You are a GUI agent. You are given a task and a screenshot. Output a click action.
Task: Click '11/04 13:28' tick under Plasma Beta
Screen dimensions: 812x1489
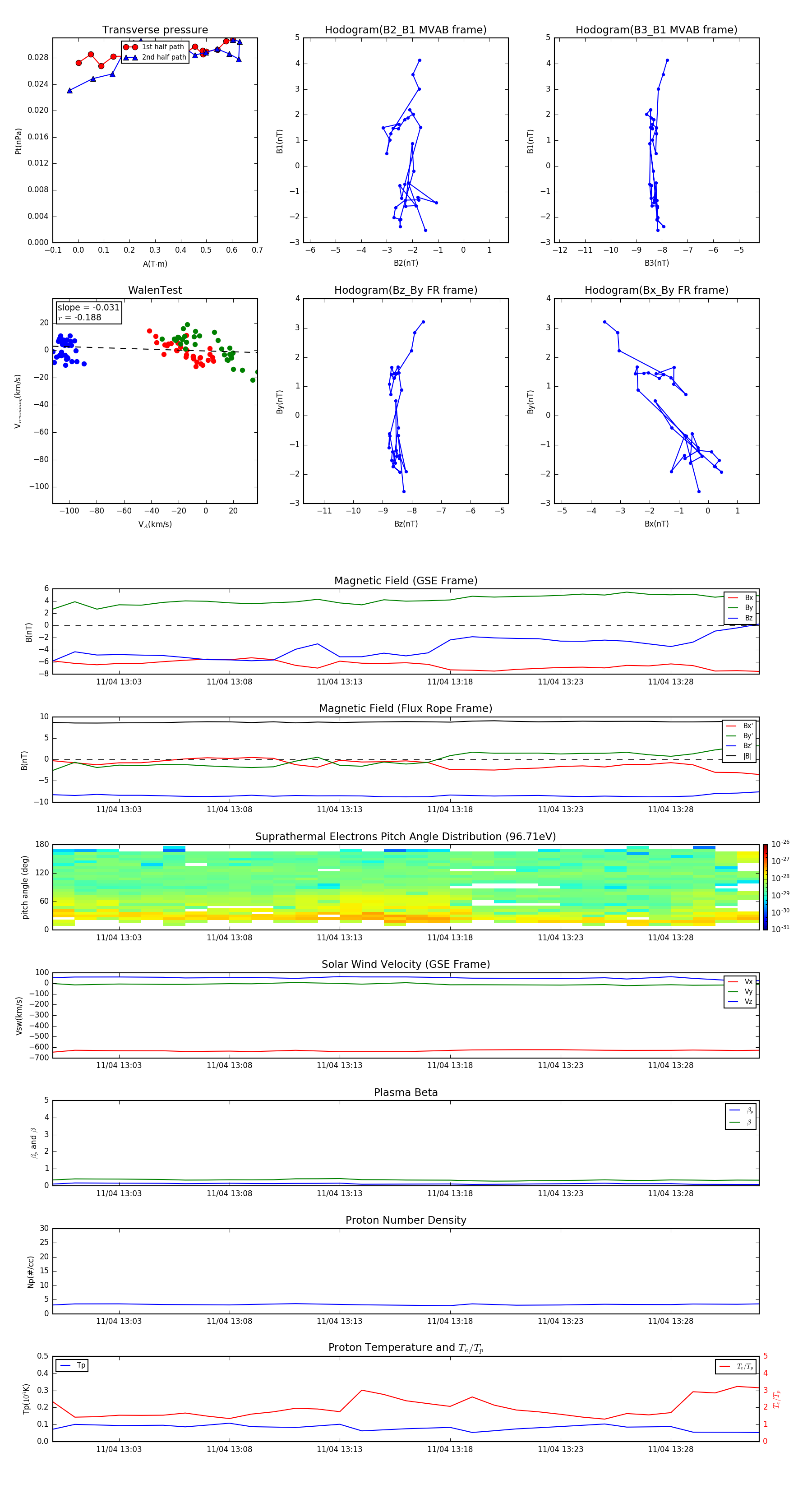pyautogui.click(x=670, y=1193)
